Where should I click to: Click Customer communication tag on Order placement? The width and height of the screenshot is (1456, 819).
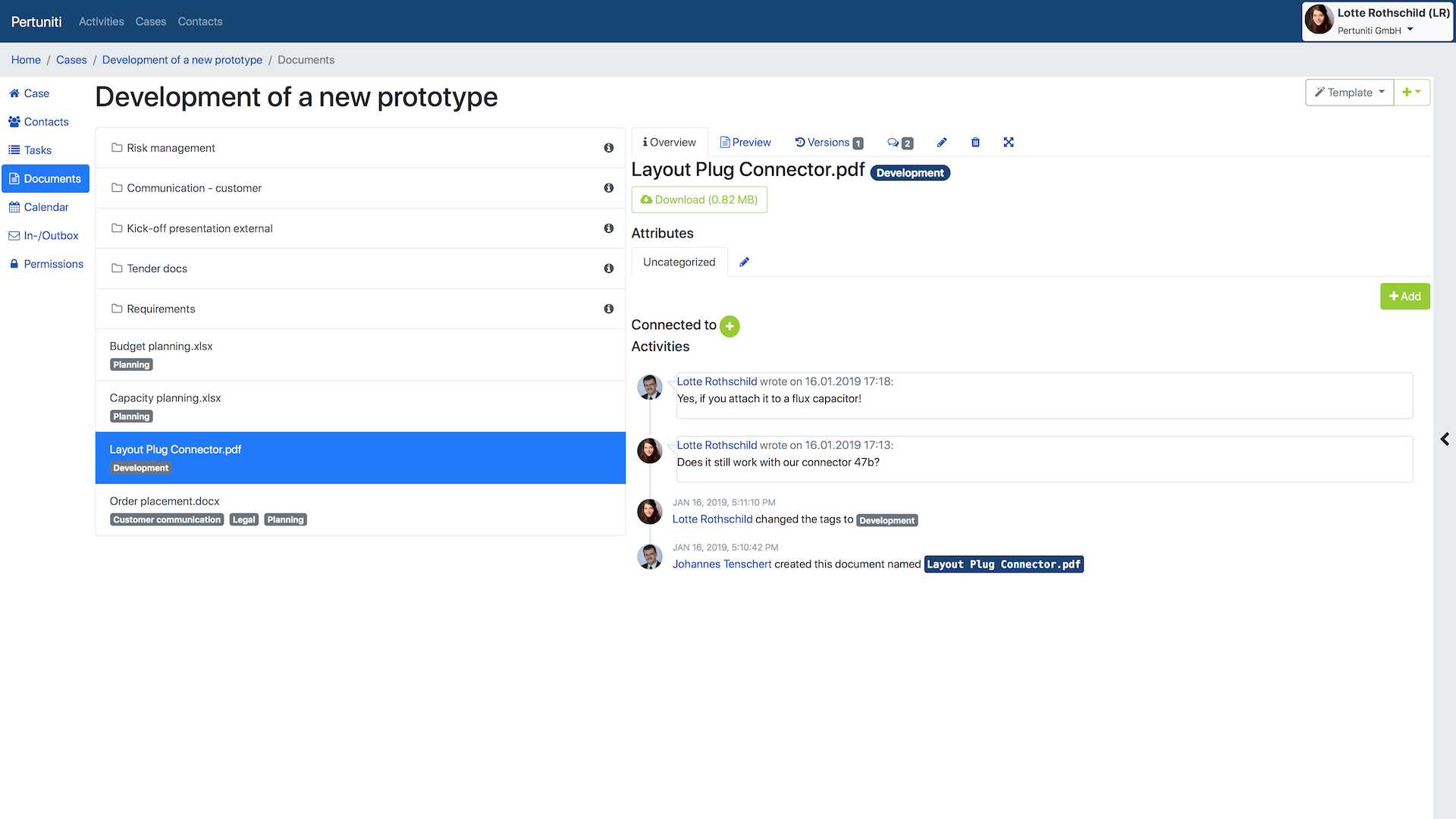coord(167,520)
